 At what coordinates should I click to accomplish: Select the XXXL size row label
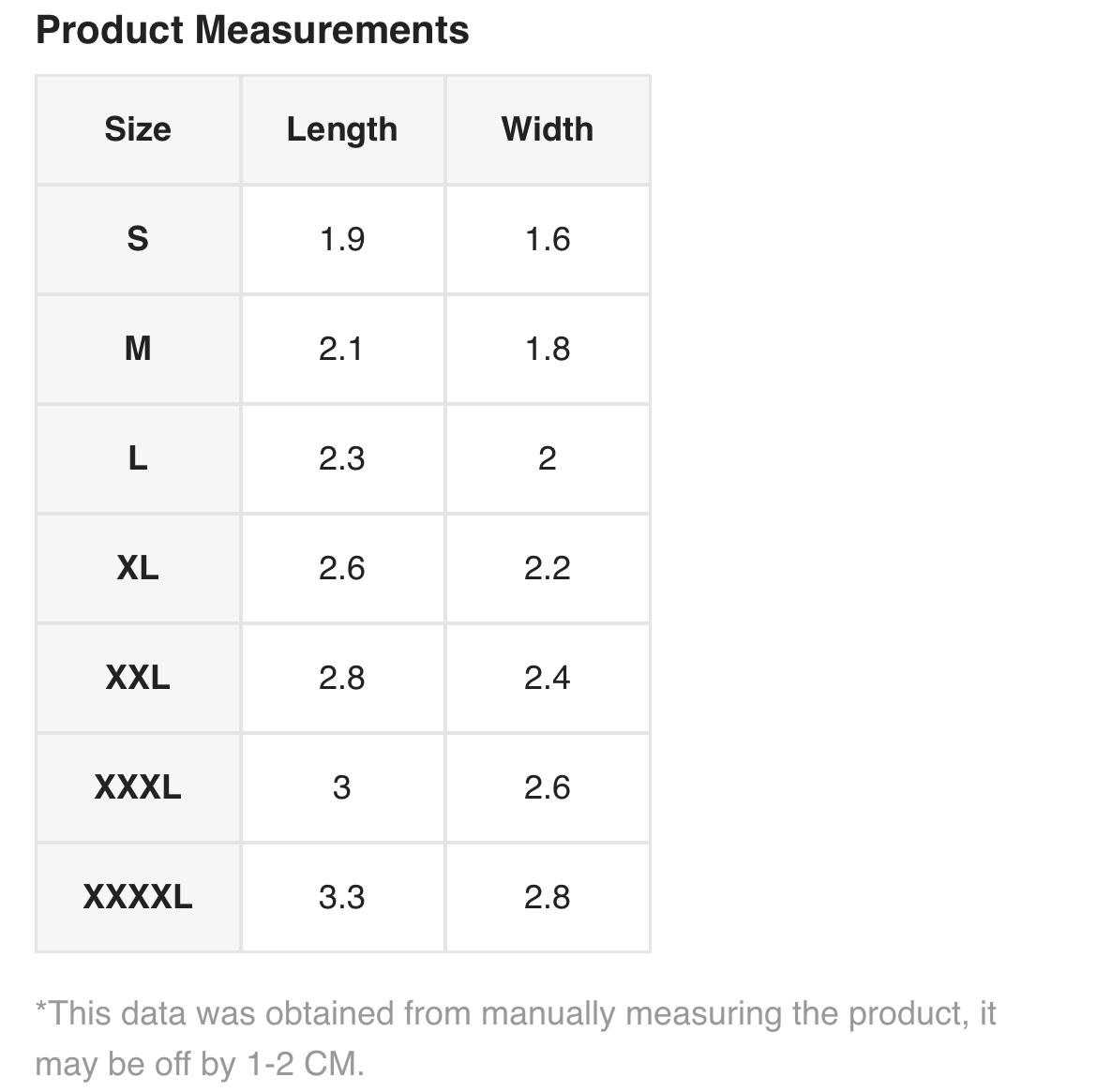pyautogui.click(x=138, y=787)
